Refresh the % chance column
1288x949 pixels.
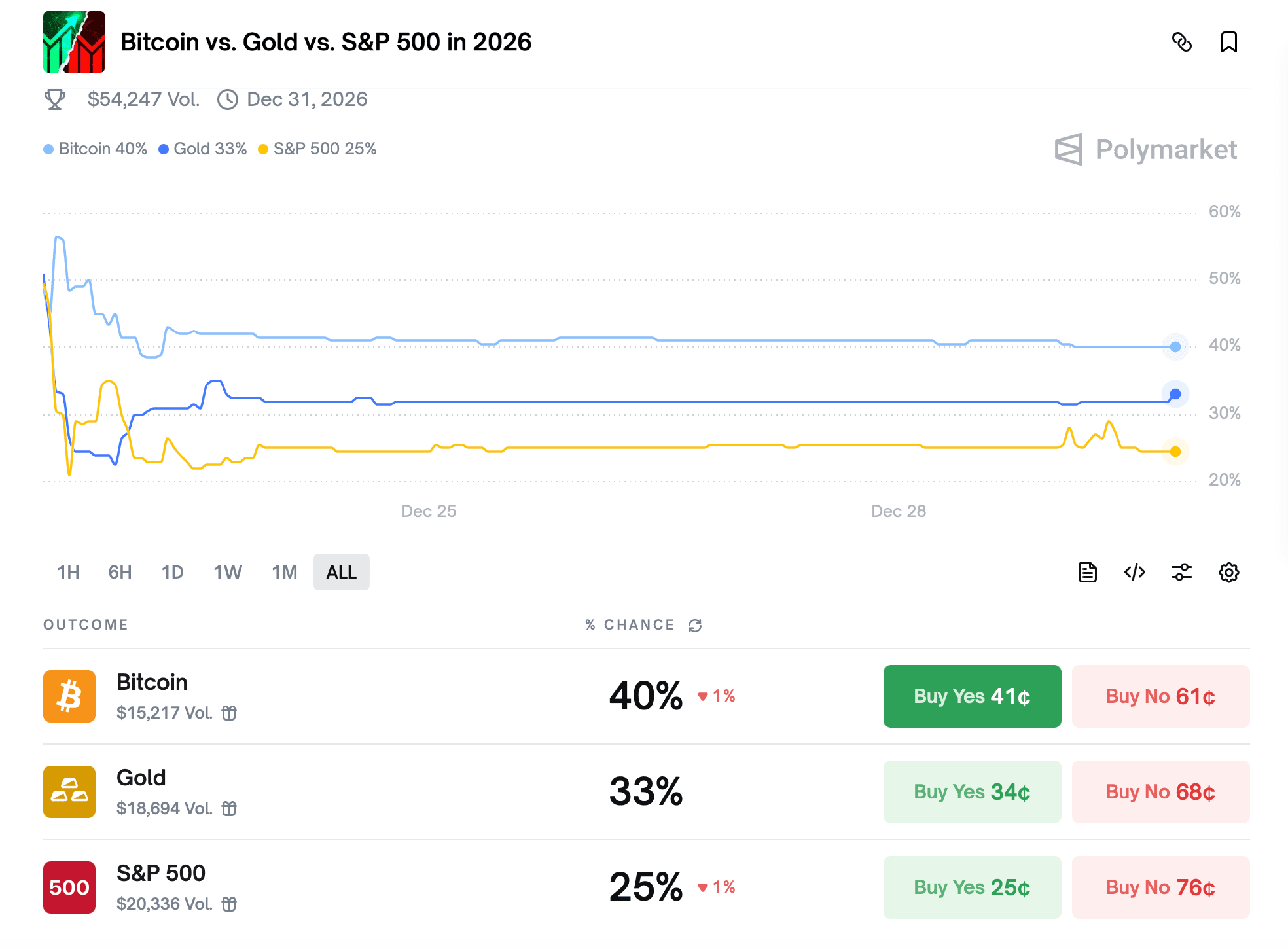(x=695, y=626)
